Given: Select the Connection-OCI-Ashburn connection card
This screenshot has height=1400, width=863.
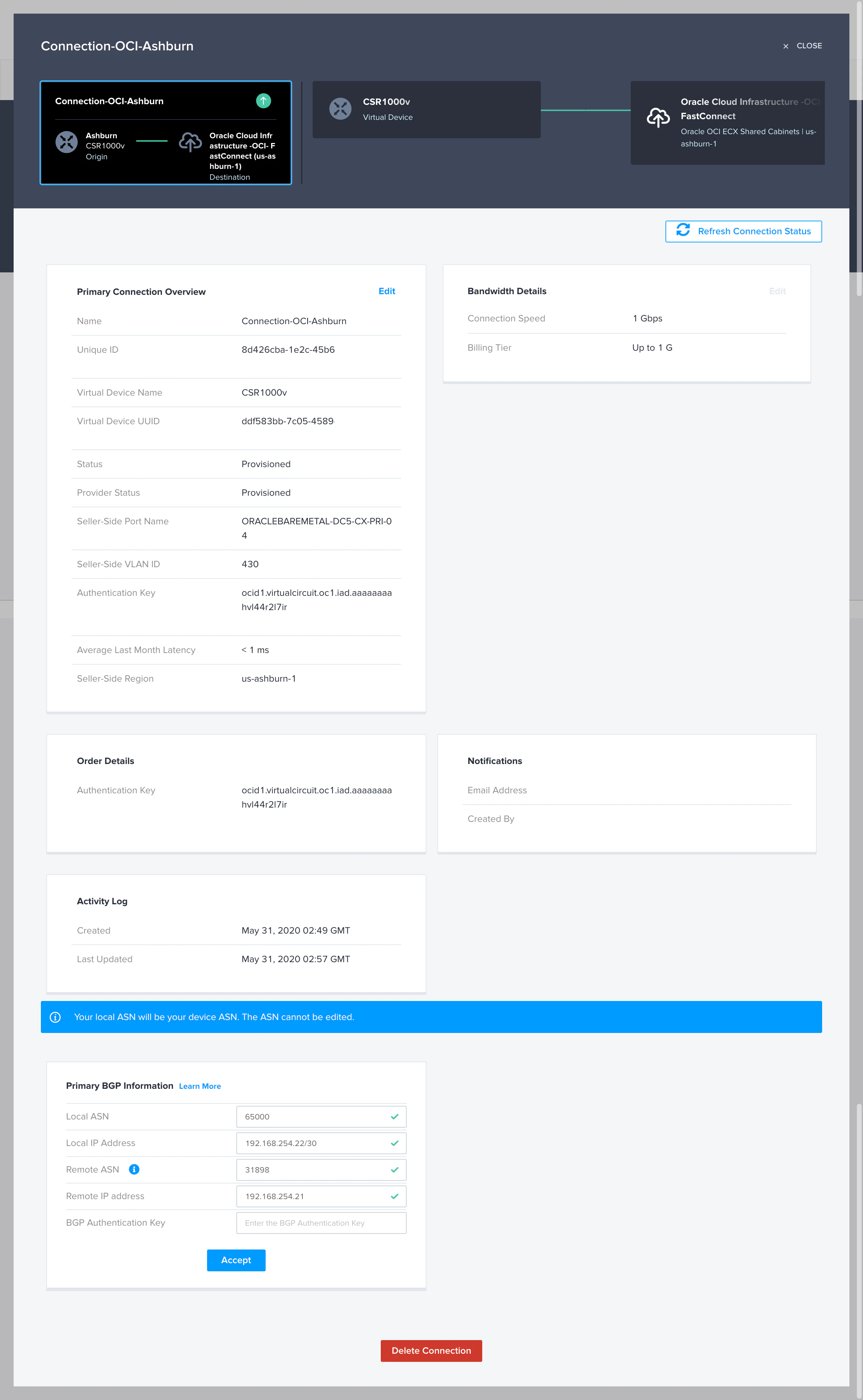Looking at the screenshot, I should pos(166,132).
